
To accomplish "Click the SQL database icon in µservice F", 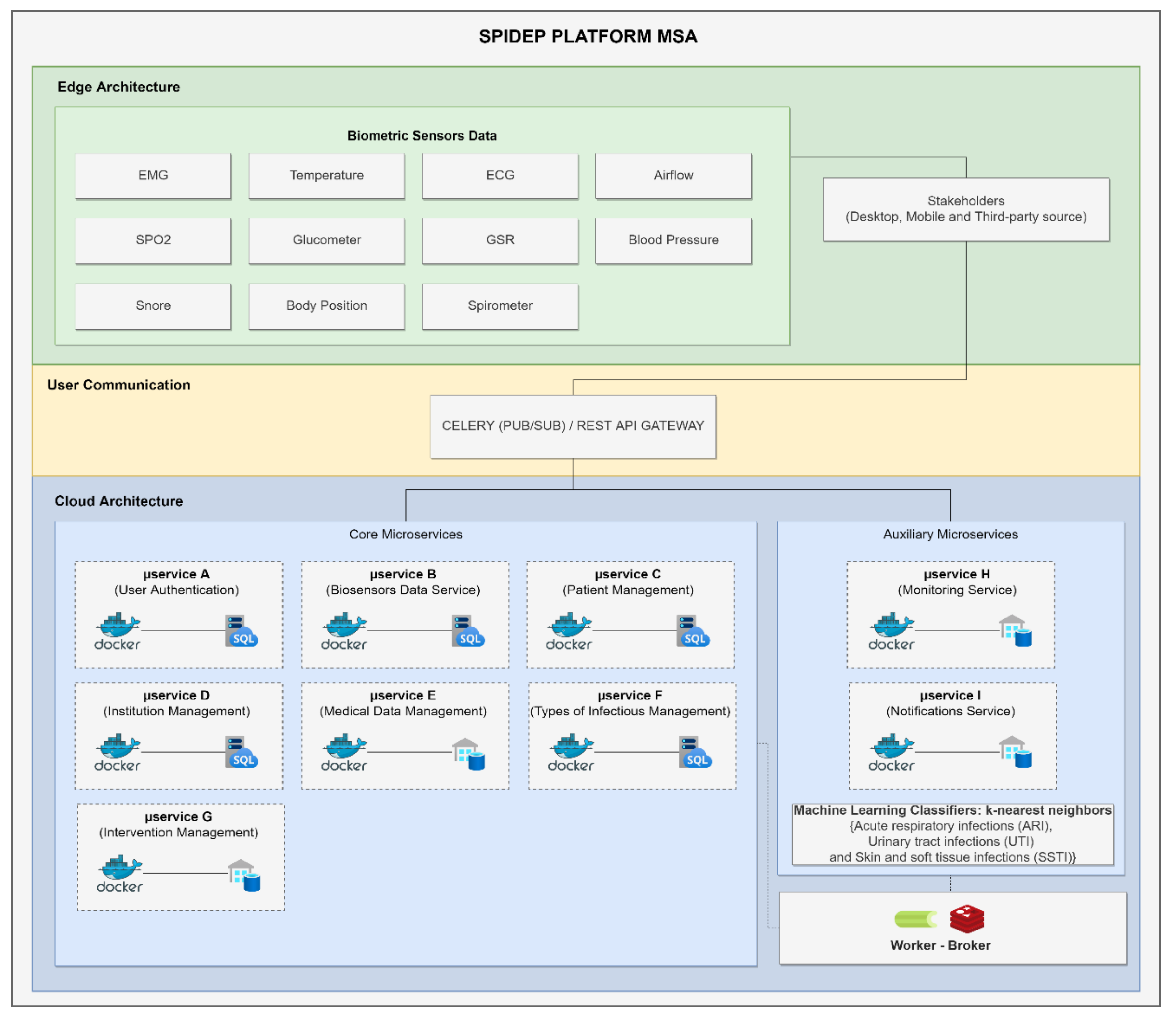I will click(x=695, y=752).
